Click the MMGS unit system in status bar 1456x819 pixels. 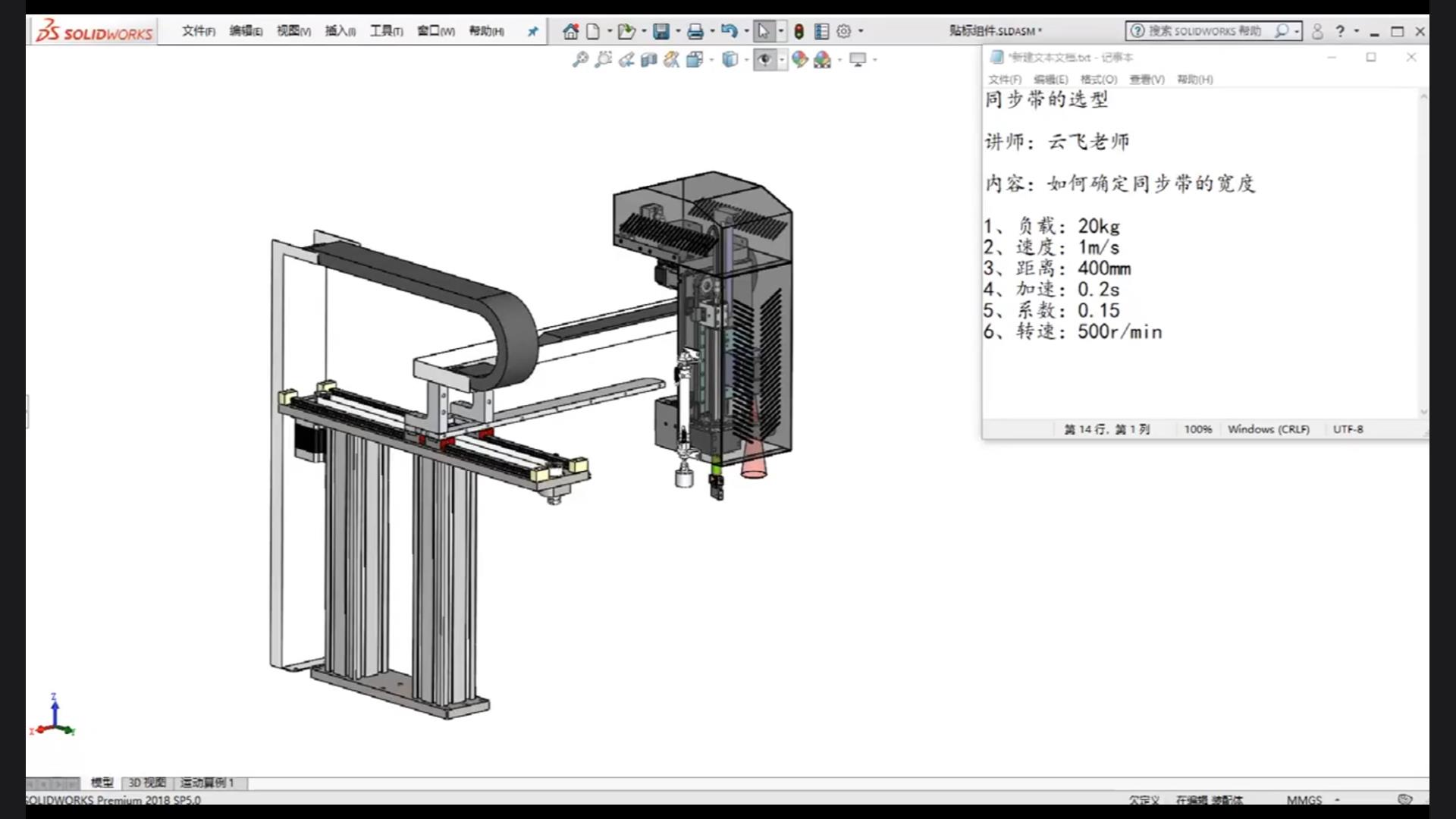pos(1304,800)
